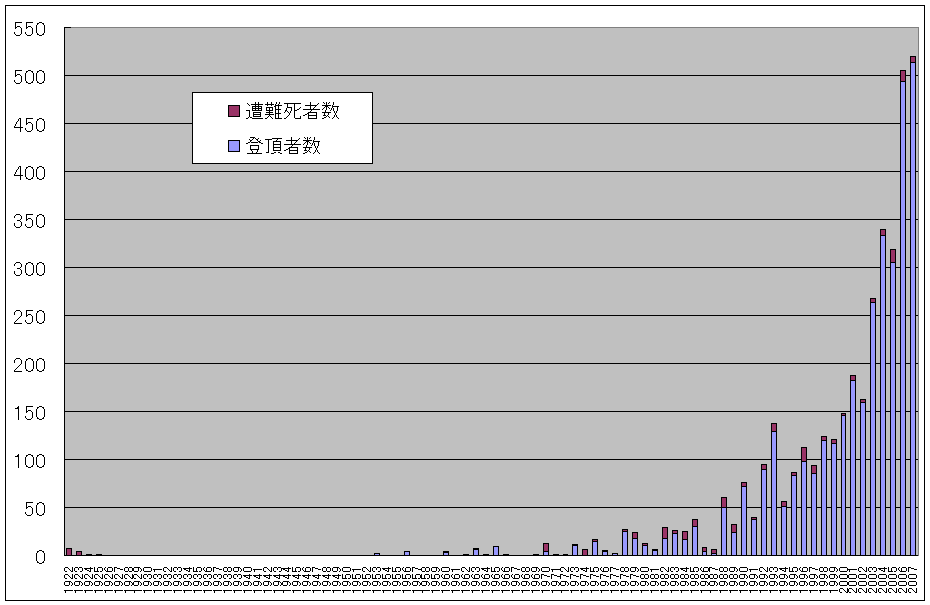Select the 登頂者数 legend label
The width and height of the screenshot is (930, 605).
283,146
